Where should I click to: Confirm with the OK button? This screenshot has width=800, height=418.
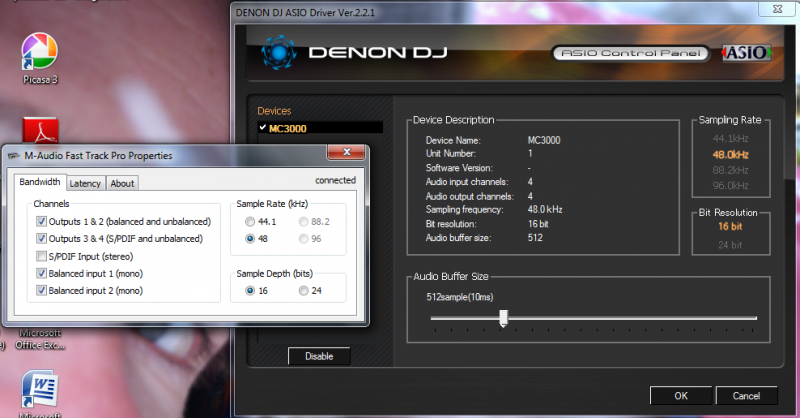point(681,396)
